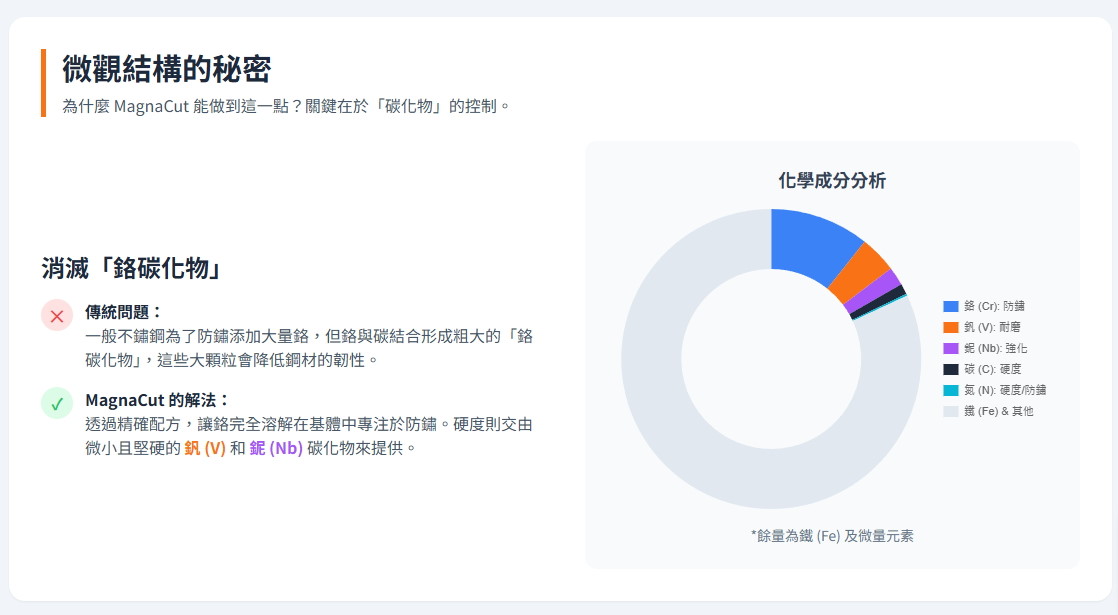Toggle the 鐵 (Fe) & 其他 legend entry
Screen dimensions: 1118x615
click(x=988, y=411)
